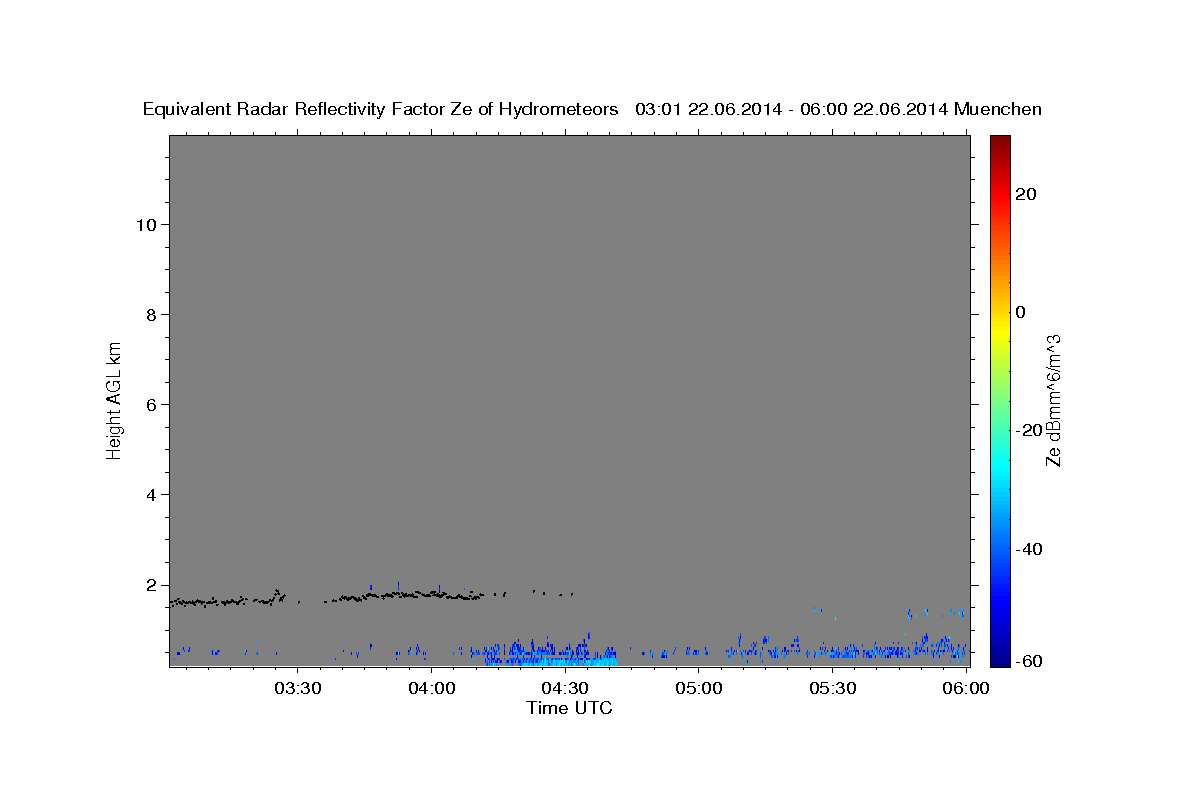The width and height of the screenshot is (1200, 800).
Task: Click the dark red top of colorbar
Action: (x=1000, y=145)
